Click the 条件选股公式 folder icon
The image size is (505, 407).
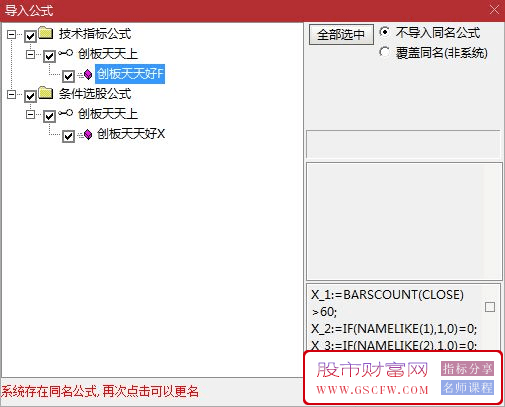46,93
